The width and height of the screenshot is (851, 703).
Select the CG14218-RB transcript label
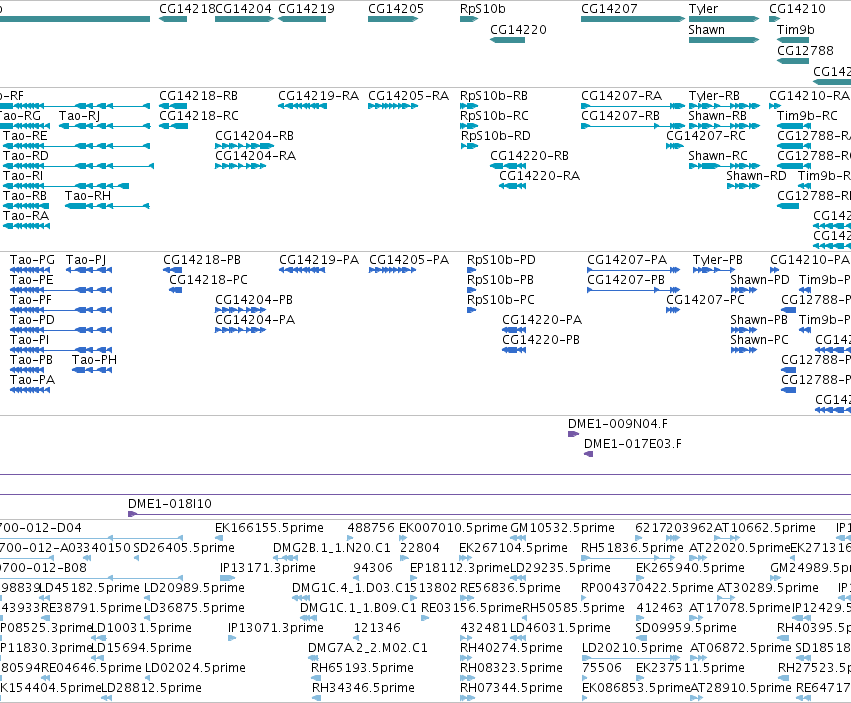[x=198, y=96]
